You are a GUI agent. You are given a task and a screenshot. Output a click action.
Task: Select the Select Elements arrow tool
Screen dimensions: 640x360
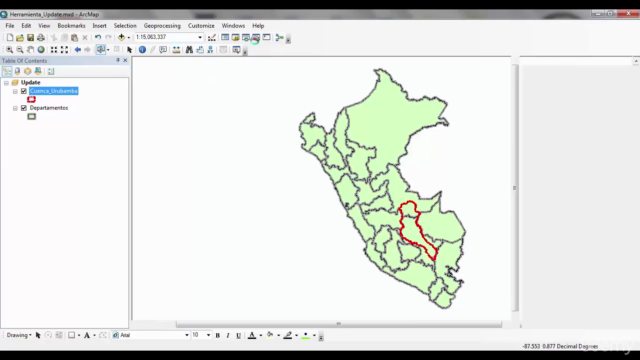pos(129,50)
